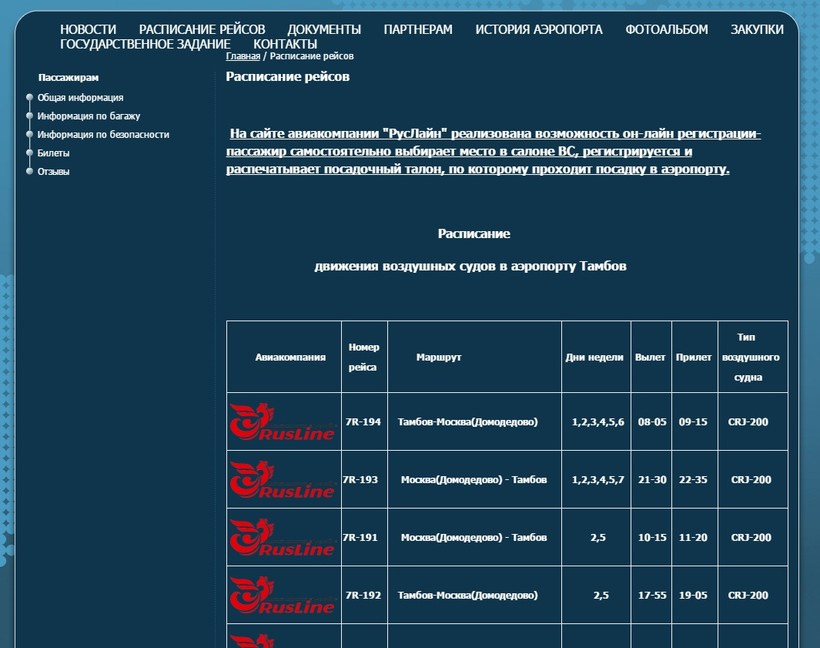The height and width of the screenshot is (648, 820).
Task: Click the Пассажирам sidebar heading
Action: pyautogui.click(x=69, y=77)
